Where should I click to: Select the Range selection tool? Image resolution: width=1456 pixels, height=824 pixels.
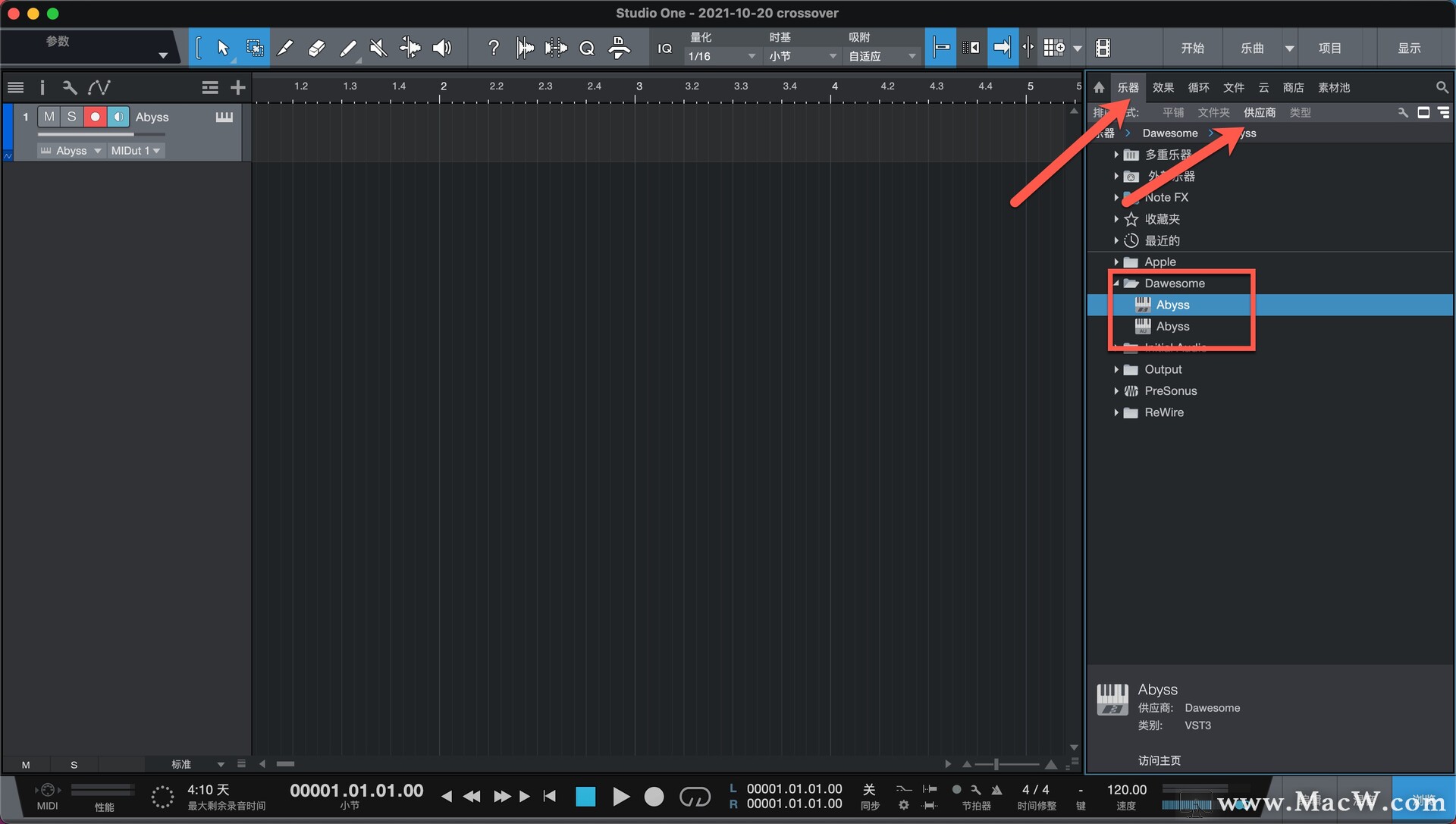(x=255, y=49)
